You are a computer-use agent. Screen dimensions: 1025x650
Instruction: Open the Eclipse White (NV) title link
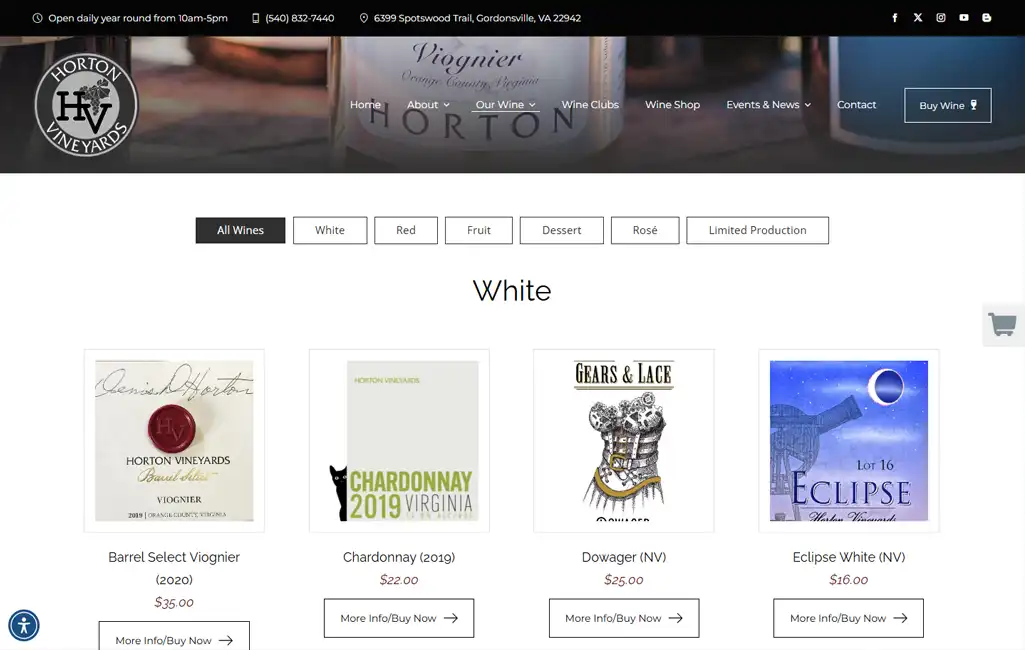click(x=849, y=557)
